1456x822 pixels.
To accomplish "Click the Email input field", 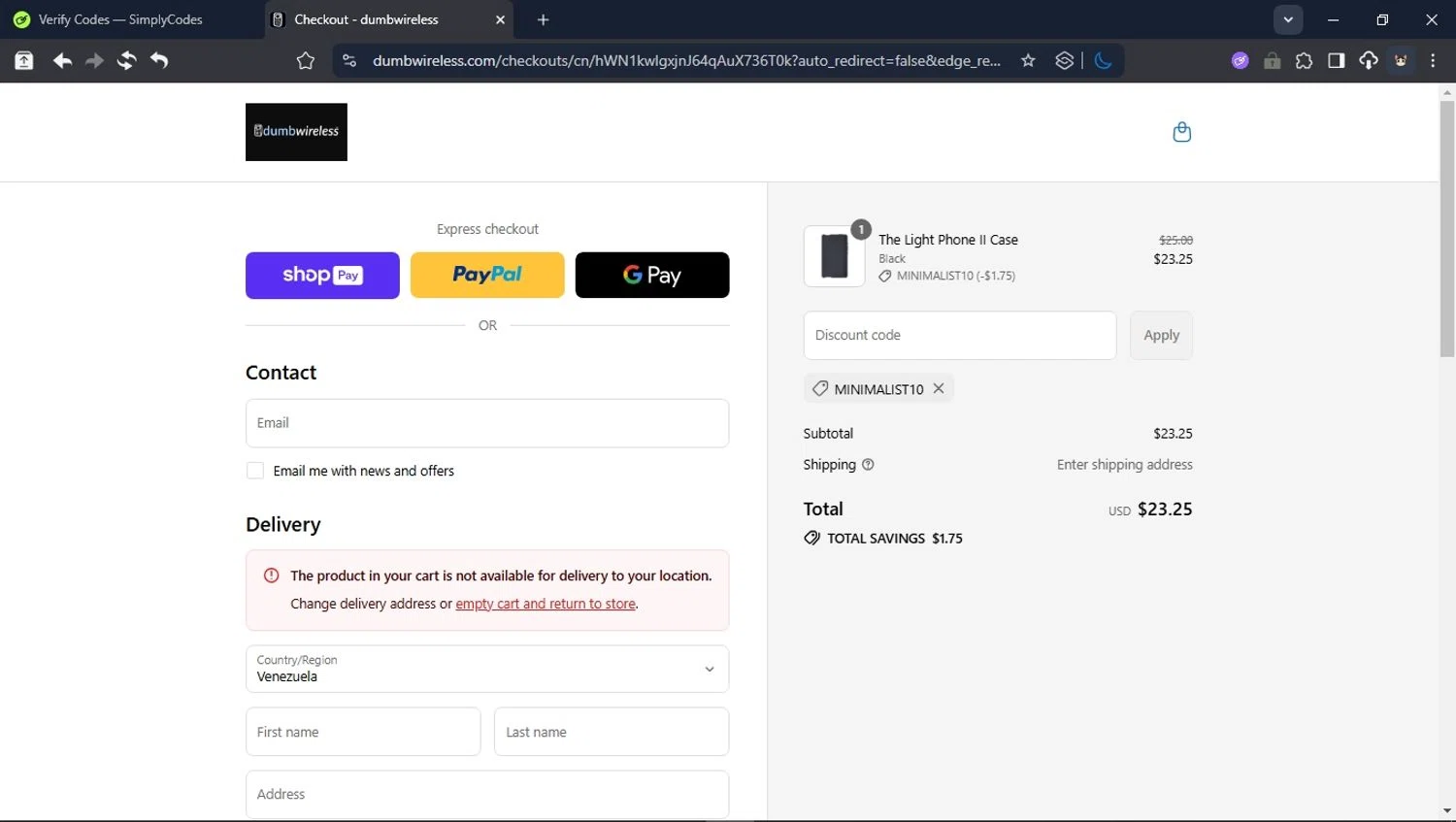I will (487, 423).
